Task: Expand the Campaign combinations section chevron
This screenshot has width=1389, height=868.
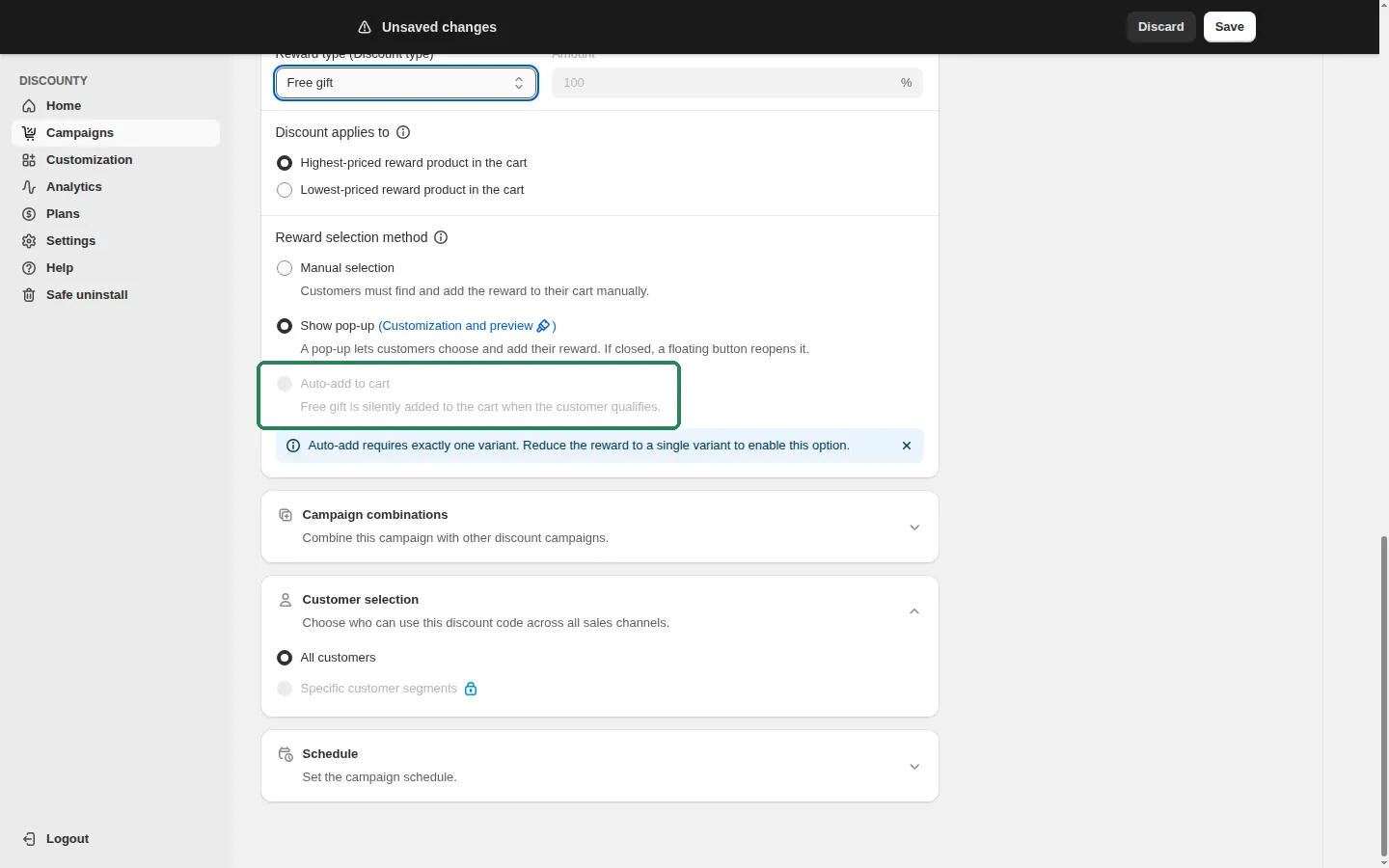Action: pyautogui.click(x=914, y=528)
